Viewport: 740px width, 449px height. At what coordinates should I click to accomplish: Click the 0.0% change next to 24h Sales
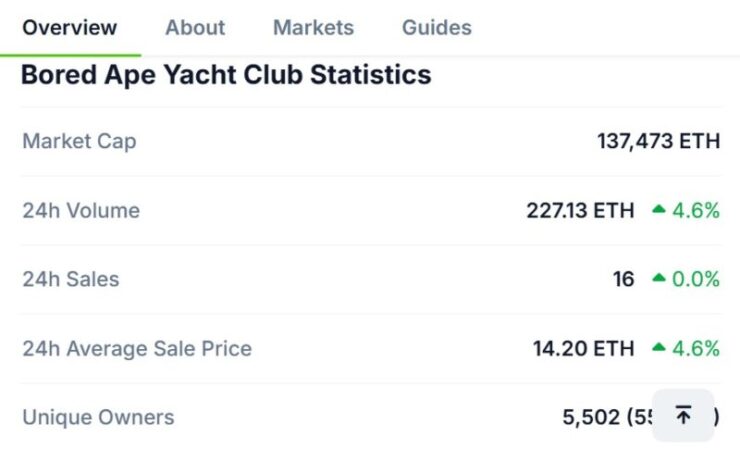[x=696, y=279]
